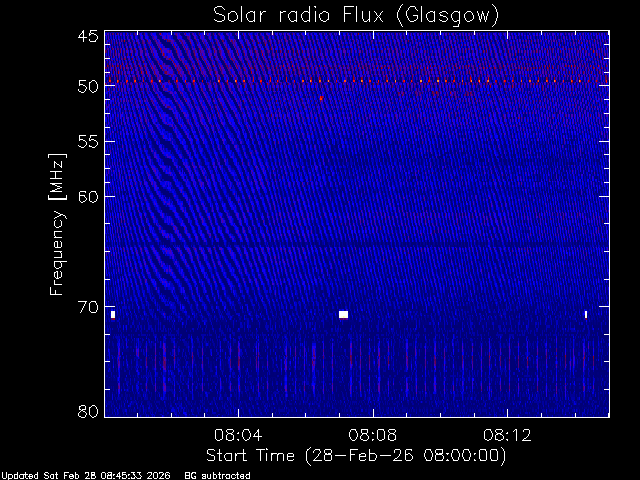640x480 pixels.
Task: Pick the 55 frequency tick label
Action: coord(88,142)
